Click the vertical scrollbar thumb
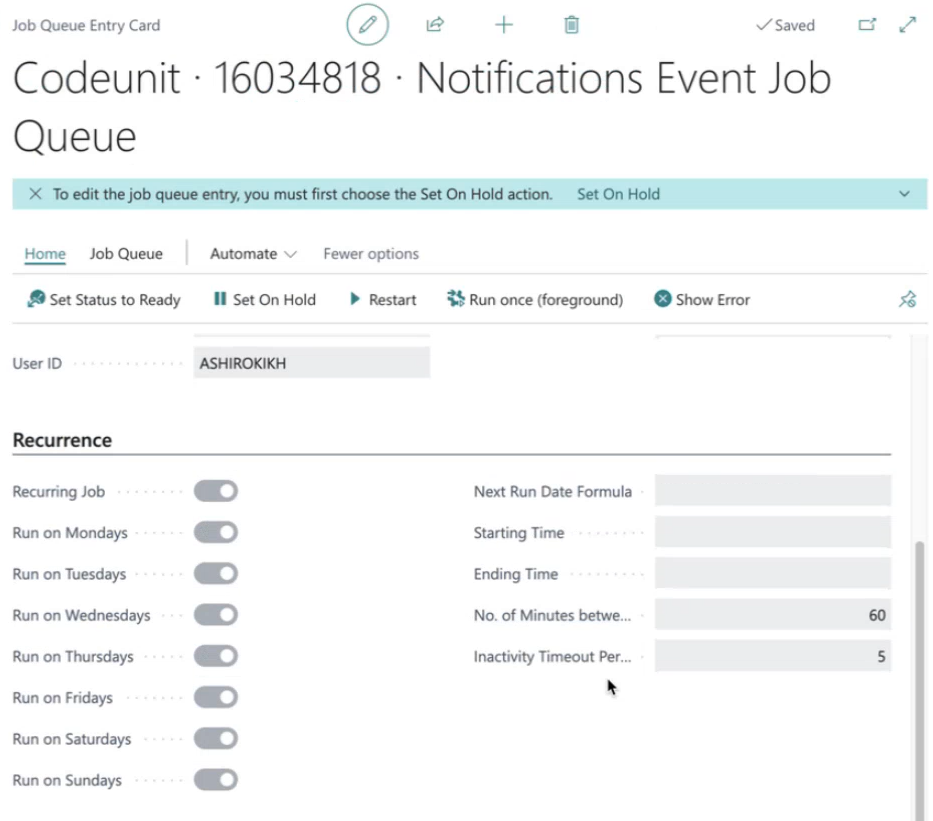The height and width of the screenshot is (821, 933). pos(920,678)
